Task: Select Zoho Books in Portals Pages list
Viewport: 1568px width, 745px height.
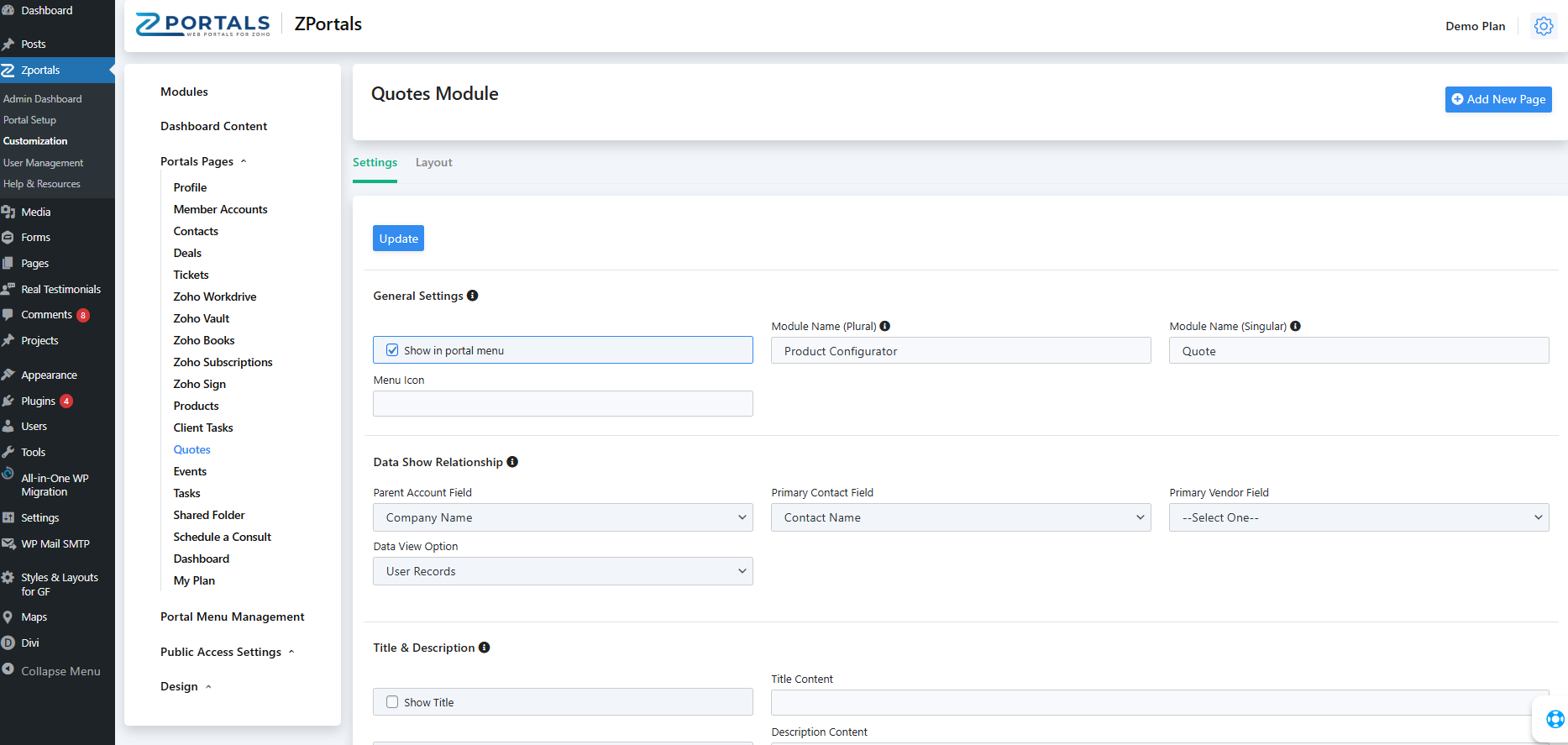Action: (204, 340)
